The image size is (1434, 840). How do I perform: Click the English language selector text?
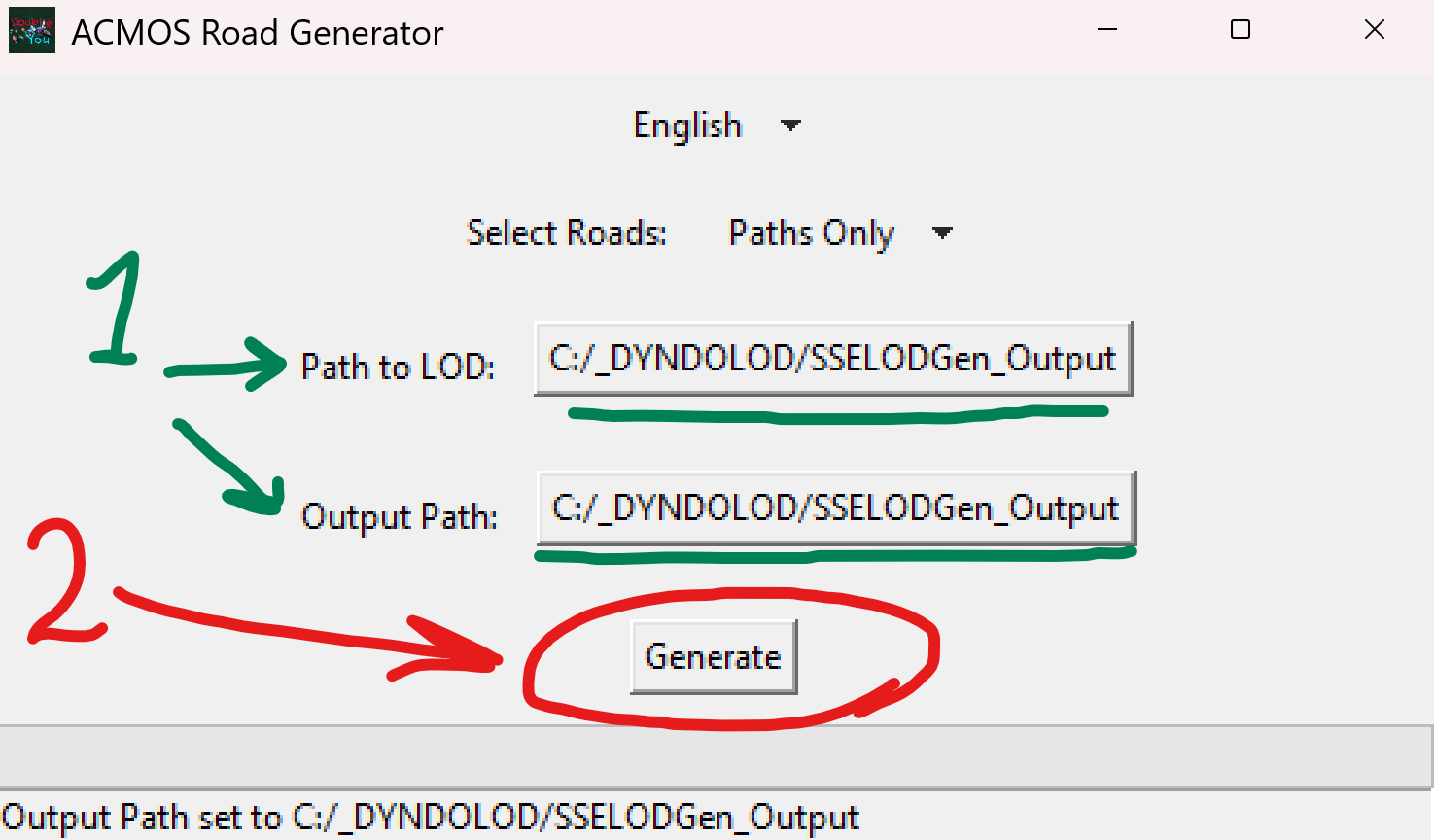687,125
